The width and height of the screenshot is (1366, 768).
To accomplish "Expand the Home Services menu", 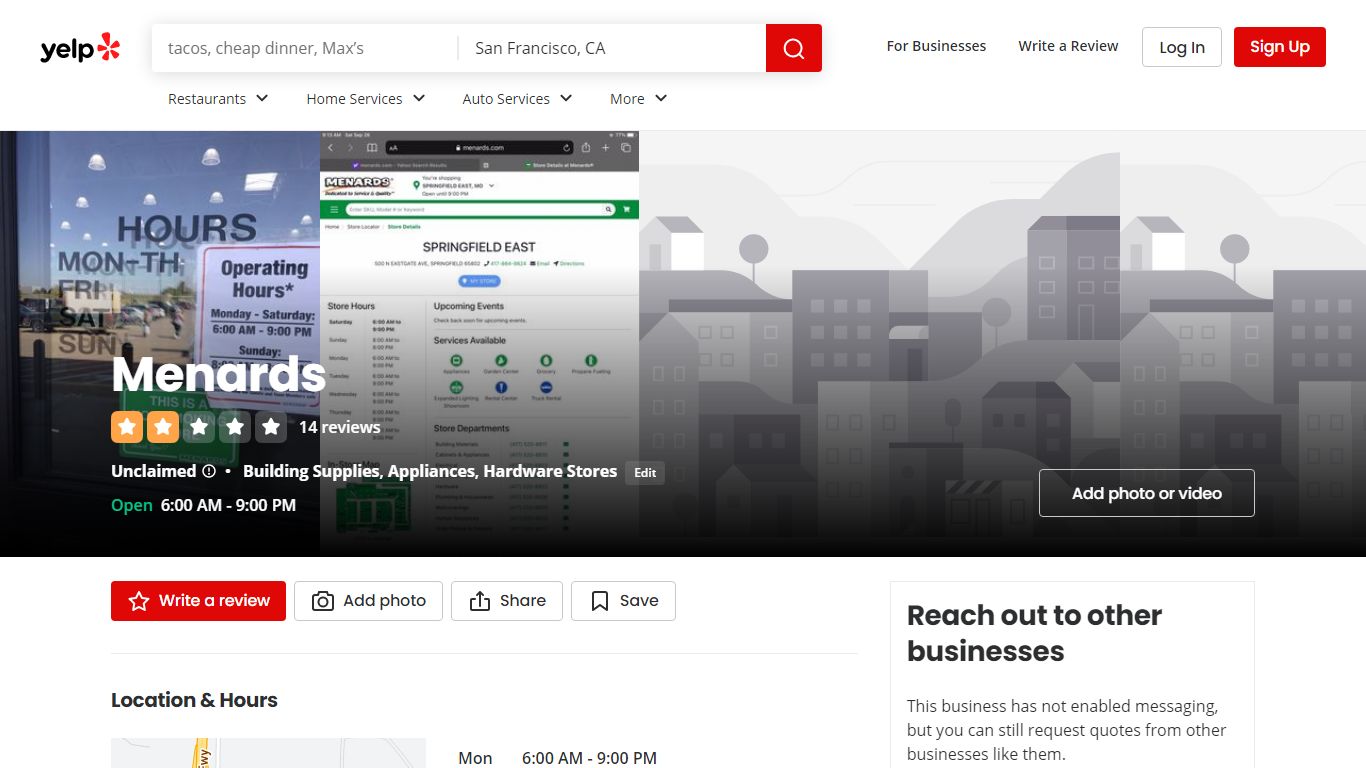I will click(366, 99).
